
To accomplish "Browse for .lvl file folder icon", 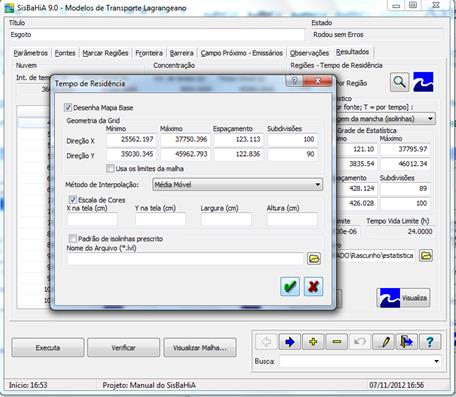I will pos(314,258).
